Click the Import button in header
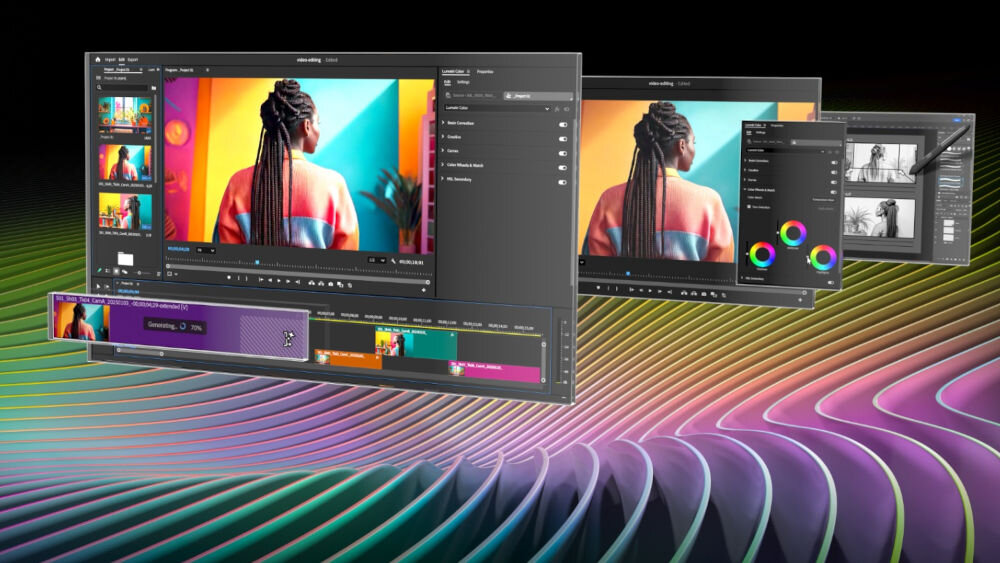Viewport: 1000px width, 563px height. [x=110, y=59]
